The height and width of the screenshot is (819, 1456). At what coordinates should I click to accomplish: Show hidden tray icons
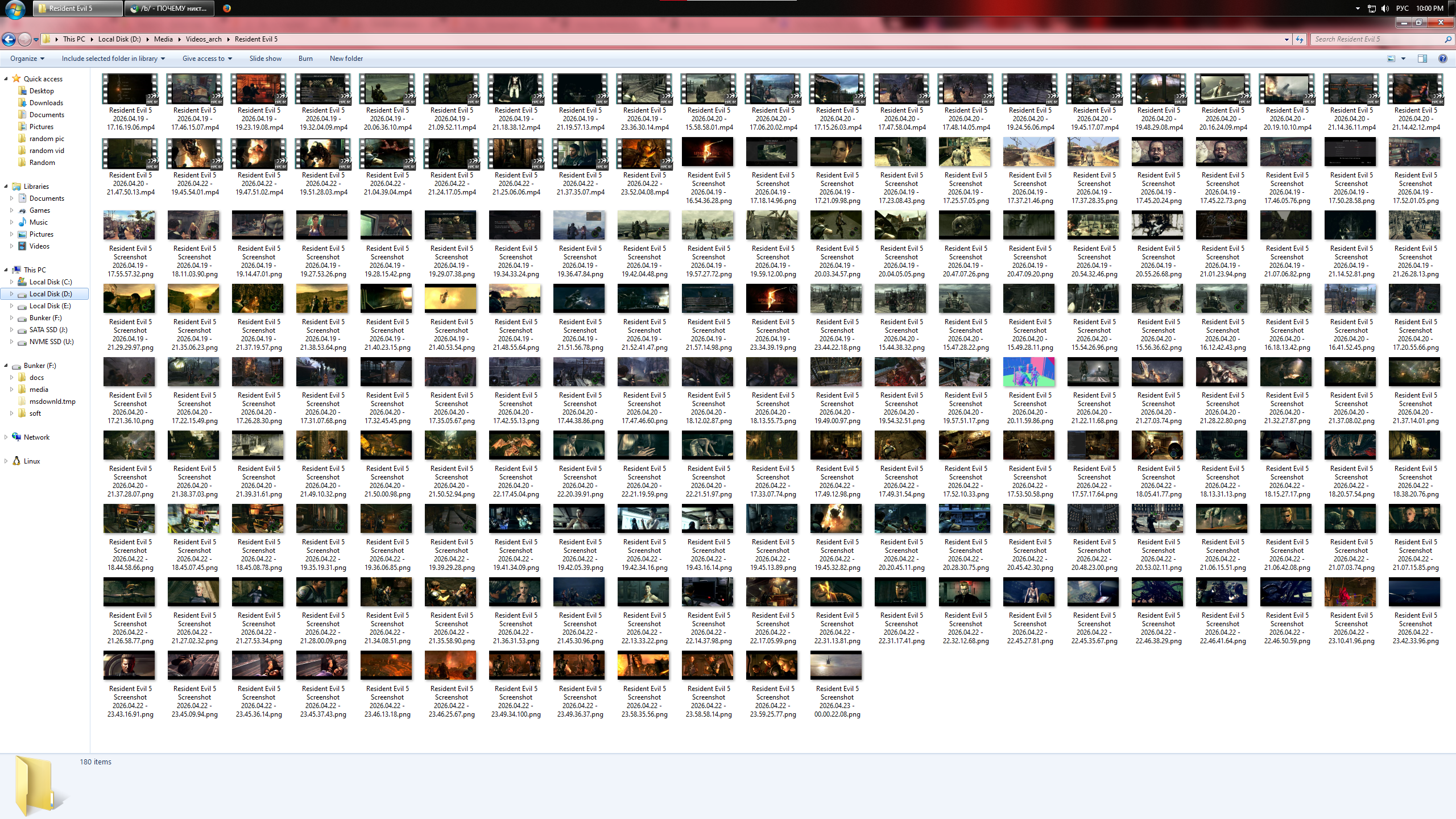[x=1358, y=9]
